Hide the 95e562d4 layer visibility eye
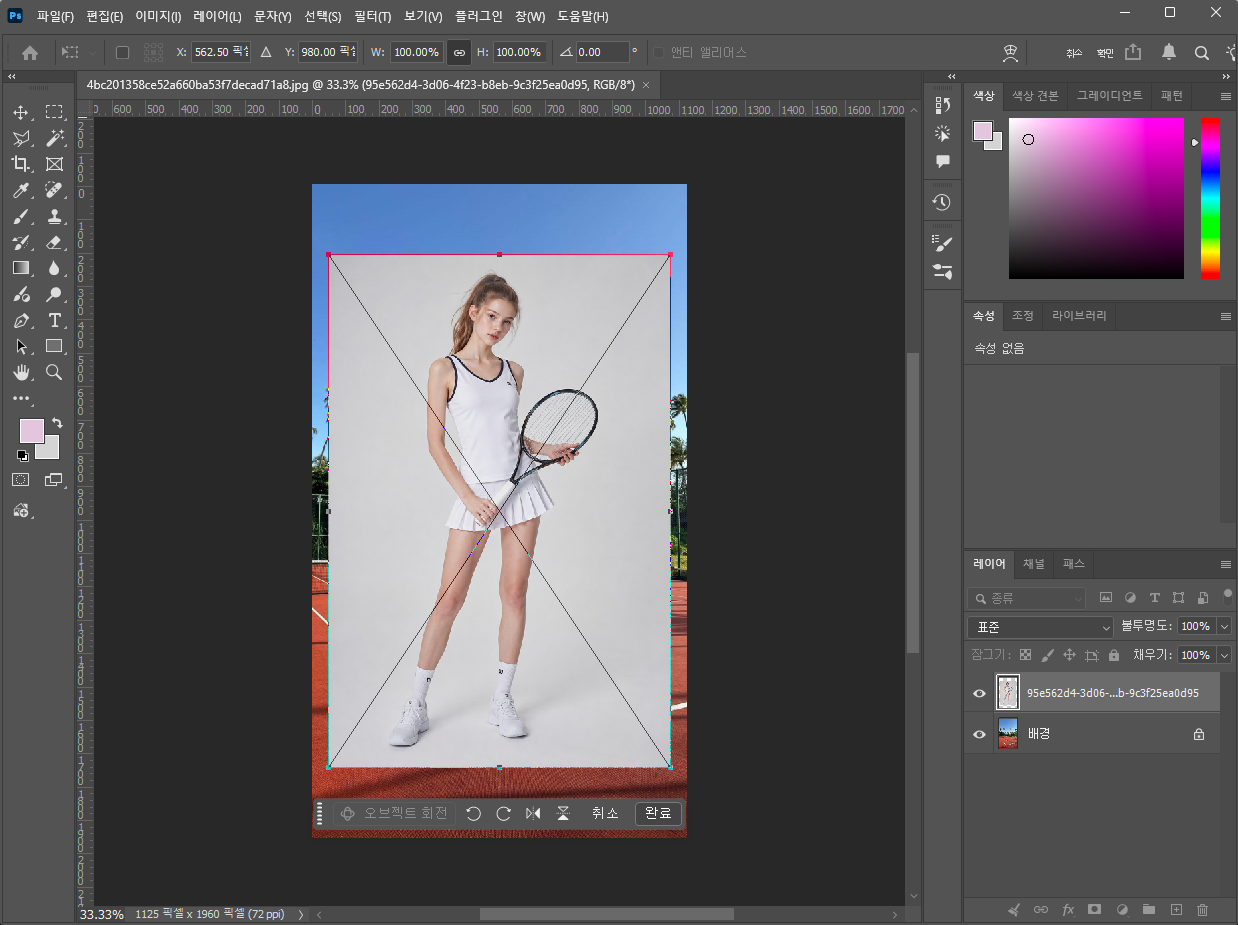 [980, 693]
